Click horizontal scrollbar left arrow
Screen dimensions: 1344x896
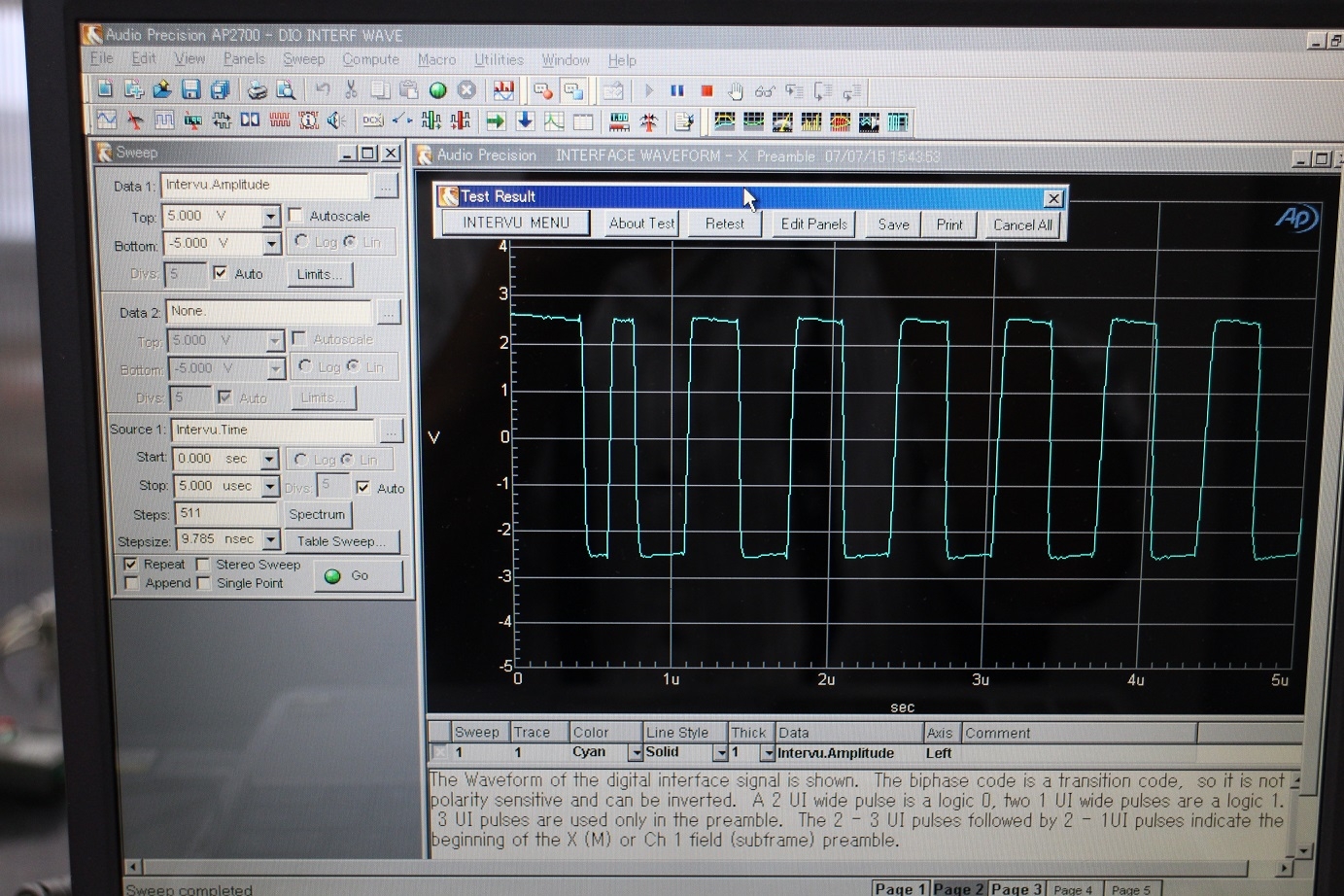click(134, 866)
